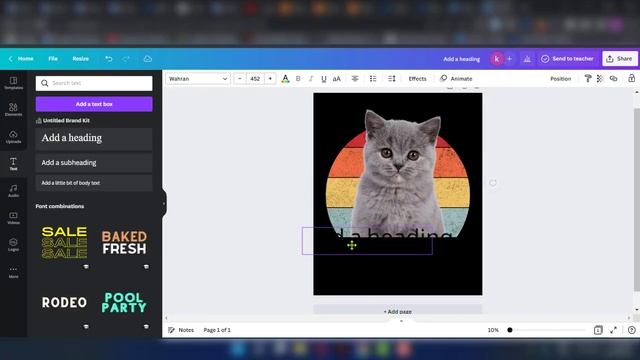Insert Add a heading text preset
The height and width of the screenshot is (360, 640).
pos(94,139)
